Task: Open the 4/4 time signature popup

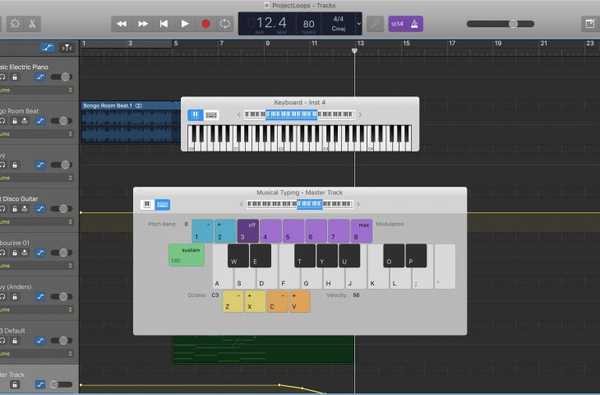Action: 338,19
